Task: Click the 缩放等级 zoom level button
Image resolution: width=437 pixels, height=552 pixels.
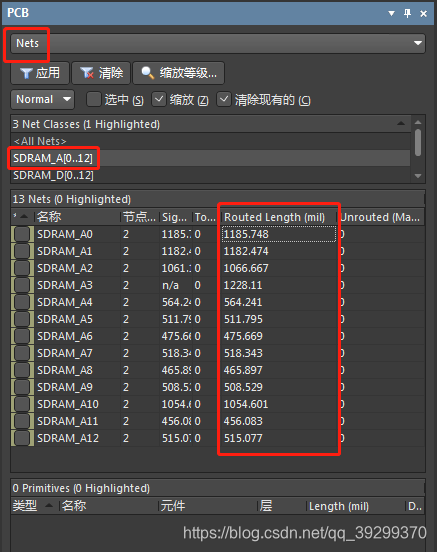Action: tap(179, 73)
